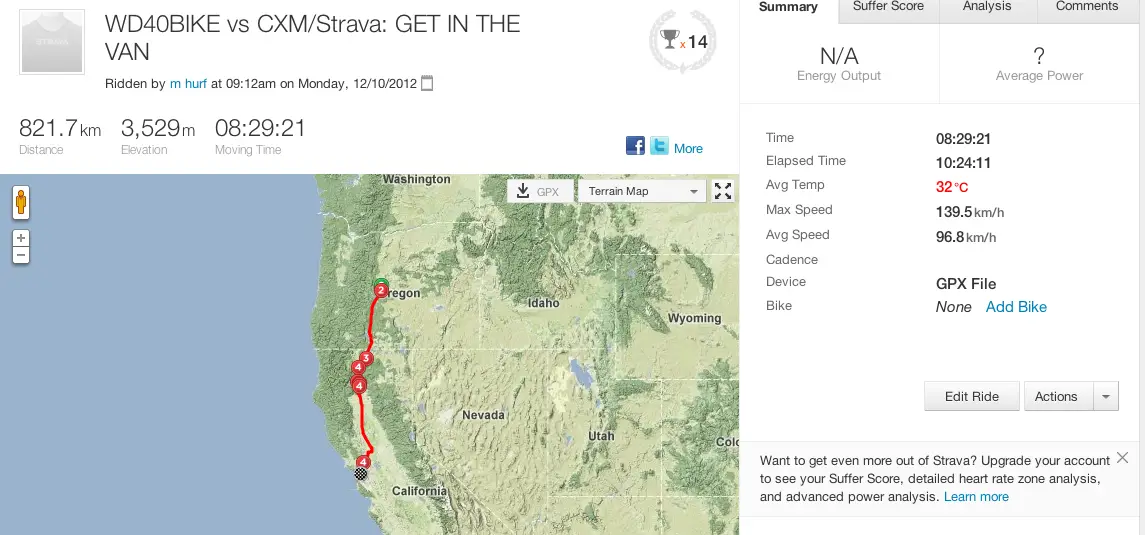Click the Edit Ride button
Screen dimensions: 1145x535
click(x=971, y=396)
